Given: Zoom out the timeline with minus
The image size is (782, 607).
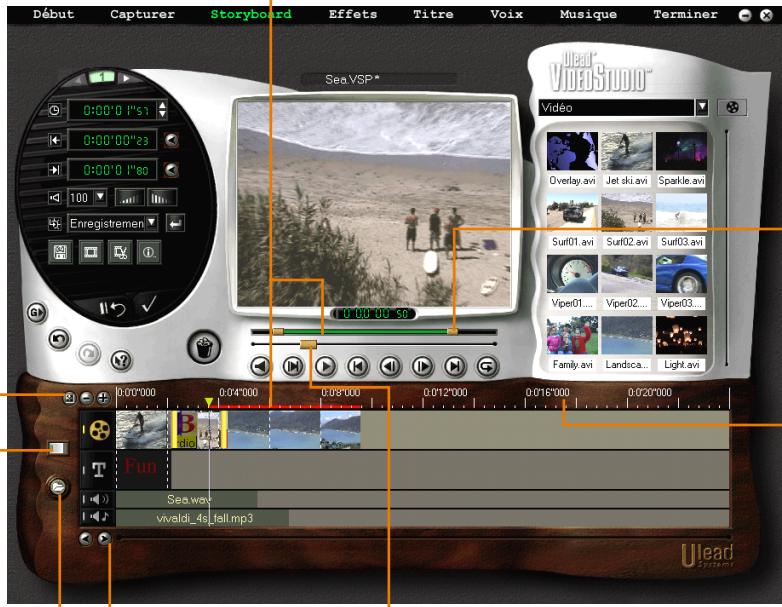Looking at the screenshot, I should (x=87, y=398).
